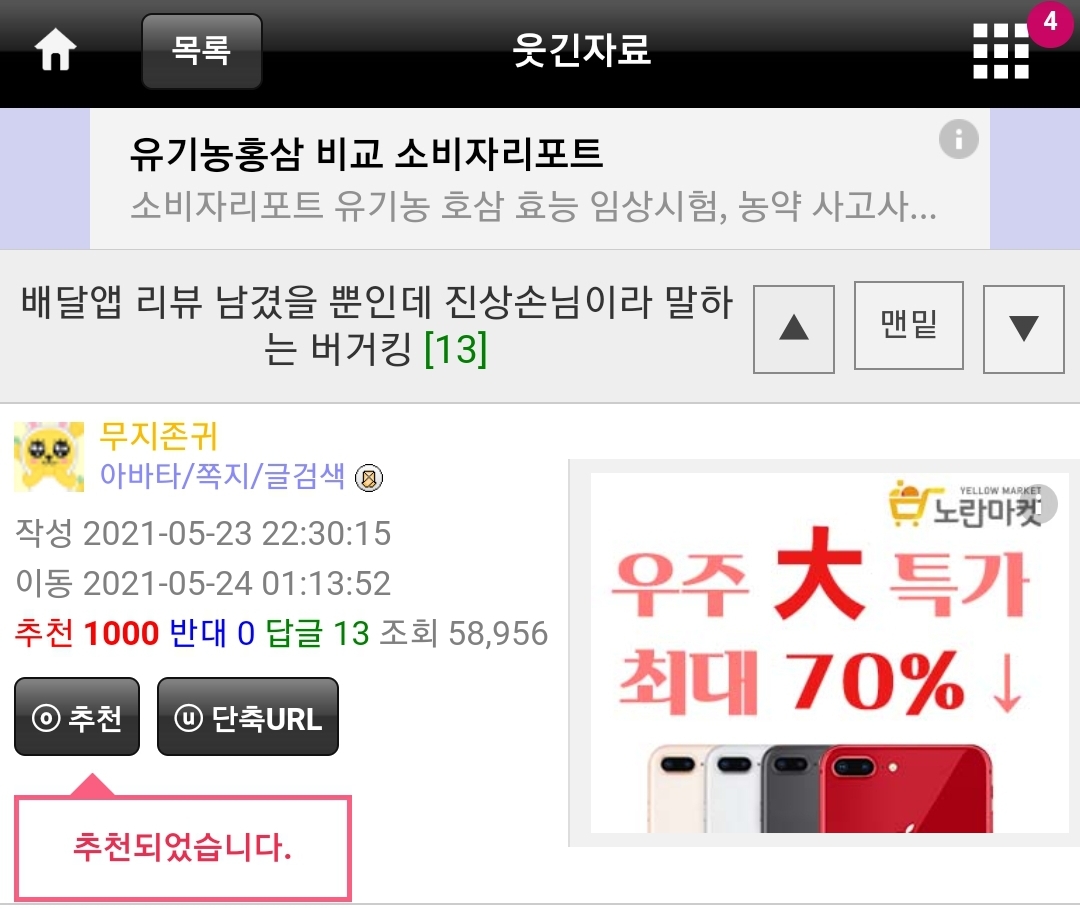Go to the previous post with up arrow
Screen dimensions: 1080x909
pos(793,328)
